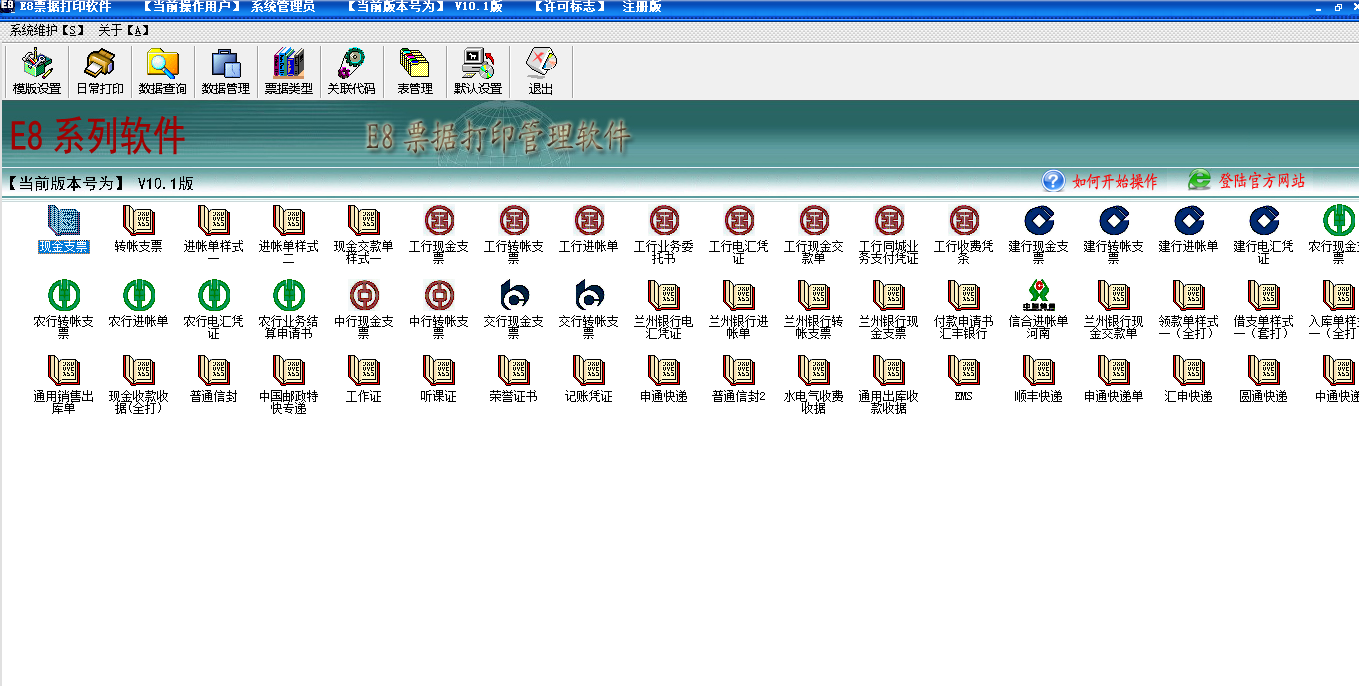Open 默认设置 (default settings) toolbar icon
The height and width of the screenshot is (686, 1359).
tap(478, 72)
